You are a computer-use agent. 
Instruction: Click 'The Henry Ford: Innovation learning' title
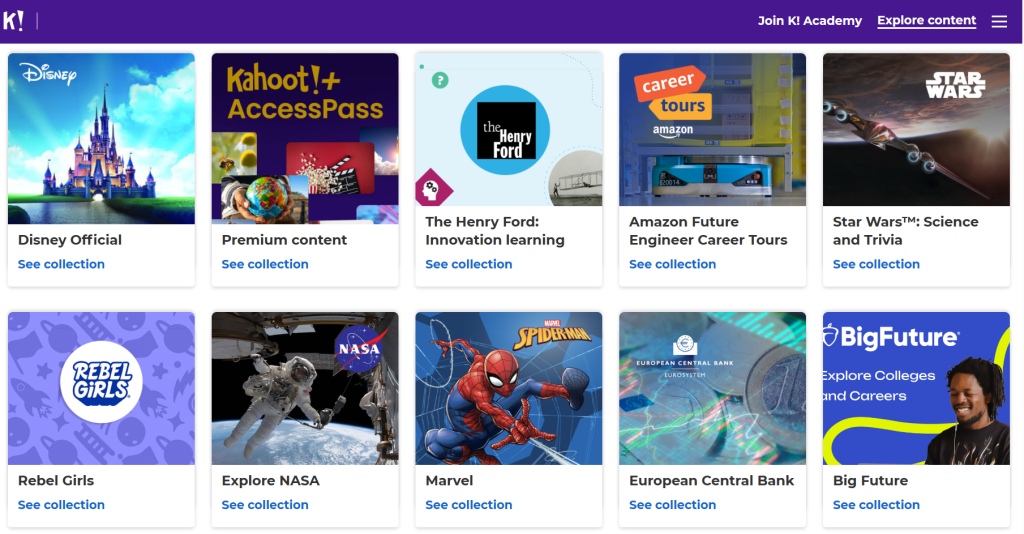click(495, 231)
